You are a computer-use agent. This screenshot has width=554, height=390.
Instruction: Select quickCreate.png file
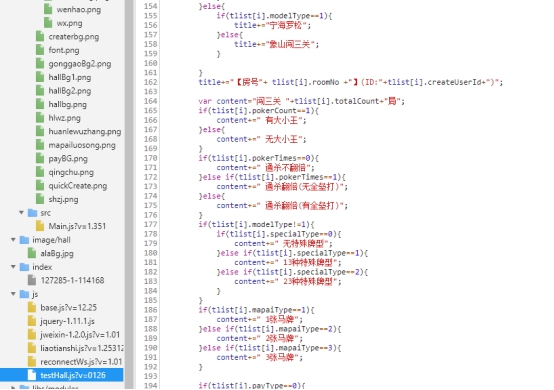tap(78, 186)
